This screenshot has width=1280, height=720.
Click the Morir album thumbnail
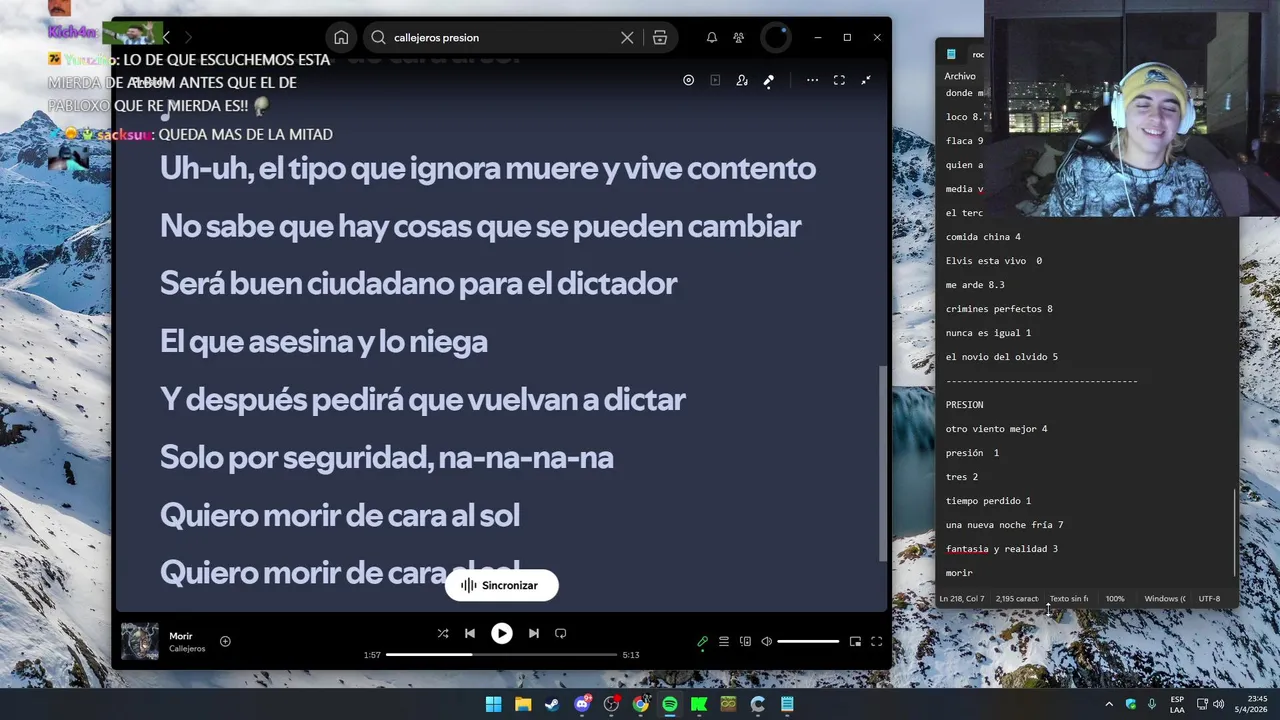click(x=140, y=641)
